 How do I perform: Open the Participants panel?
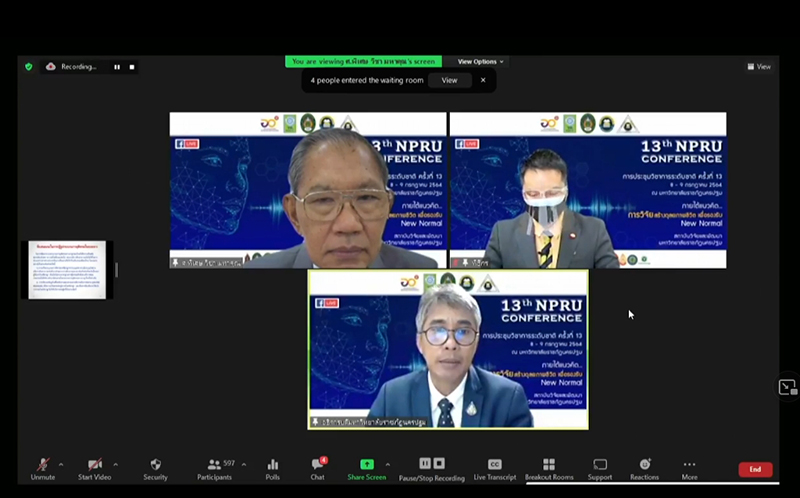point(214,469)
